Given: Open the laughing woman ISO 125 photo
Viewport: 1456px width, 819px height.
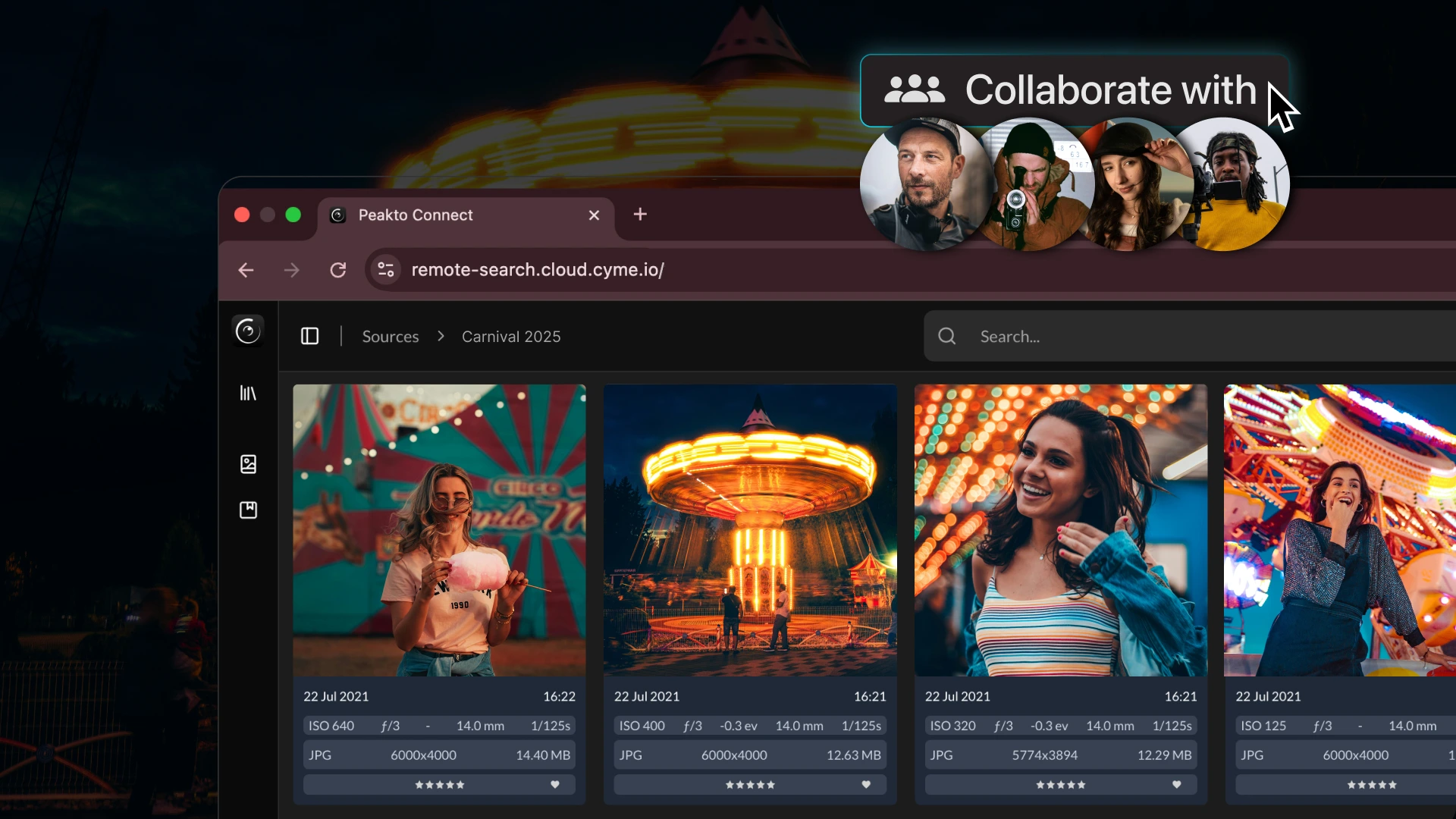Looking at the screenshot, I should 1340,530.
